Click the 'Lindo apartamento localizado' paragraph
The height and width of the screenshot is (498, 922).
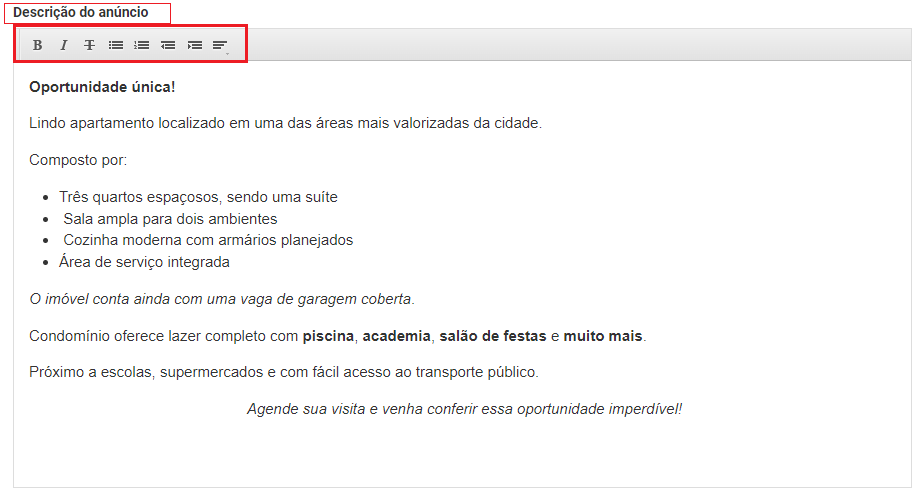coord(285,123)
